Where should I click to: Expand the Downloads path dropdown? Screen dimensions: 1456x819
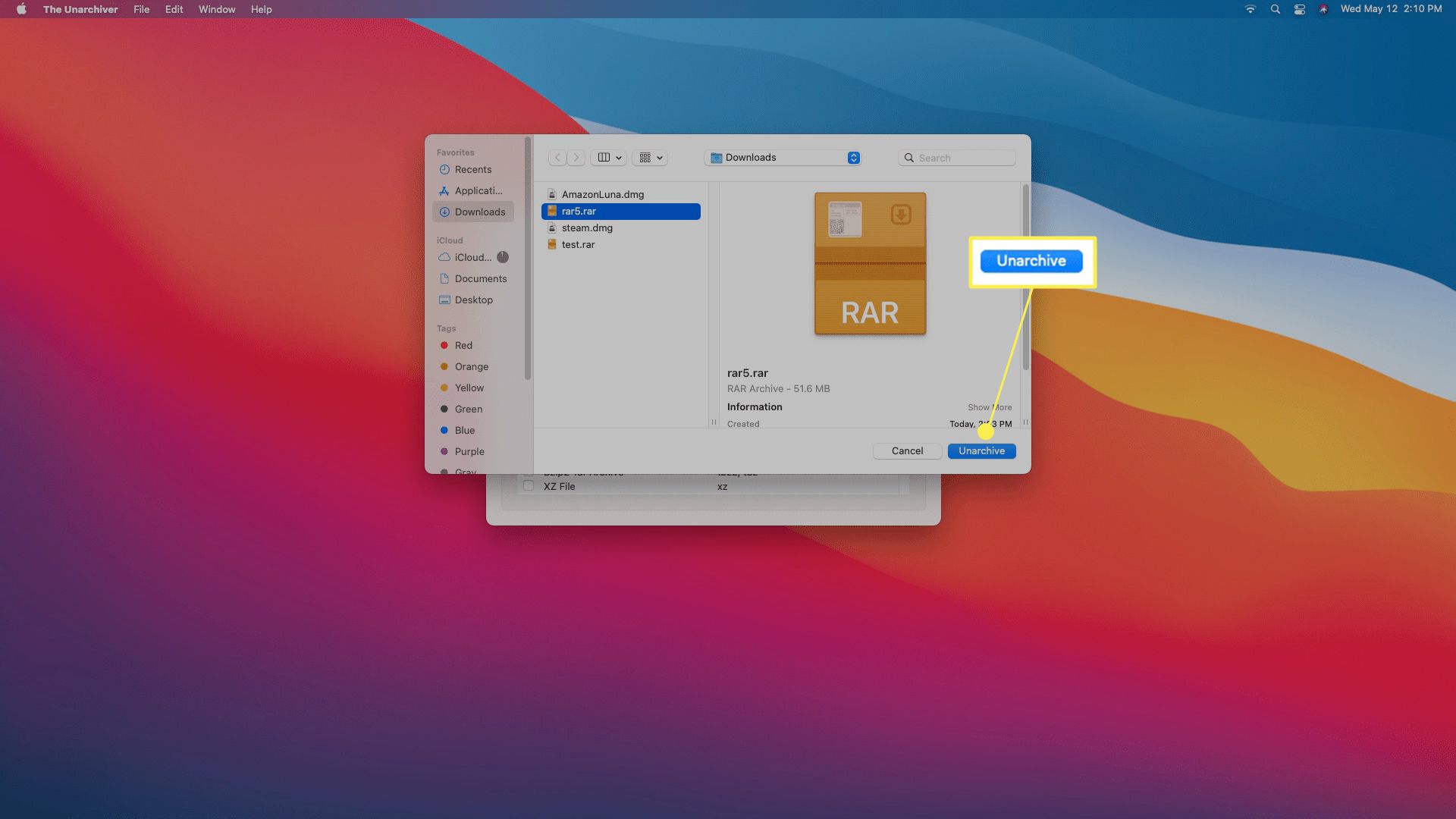(x=853, y=157)
